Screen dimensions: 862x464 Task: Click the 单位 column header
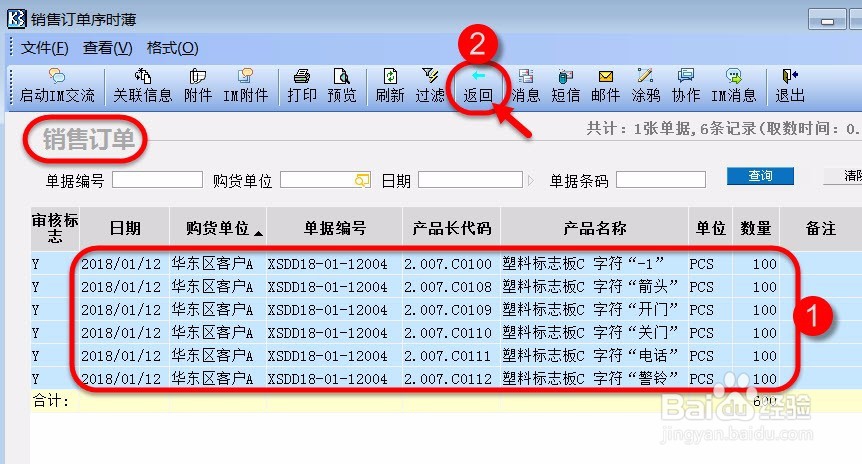[x=711, y=228]
